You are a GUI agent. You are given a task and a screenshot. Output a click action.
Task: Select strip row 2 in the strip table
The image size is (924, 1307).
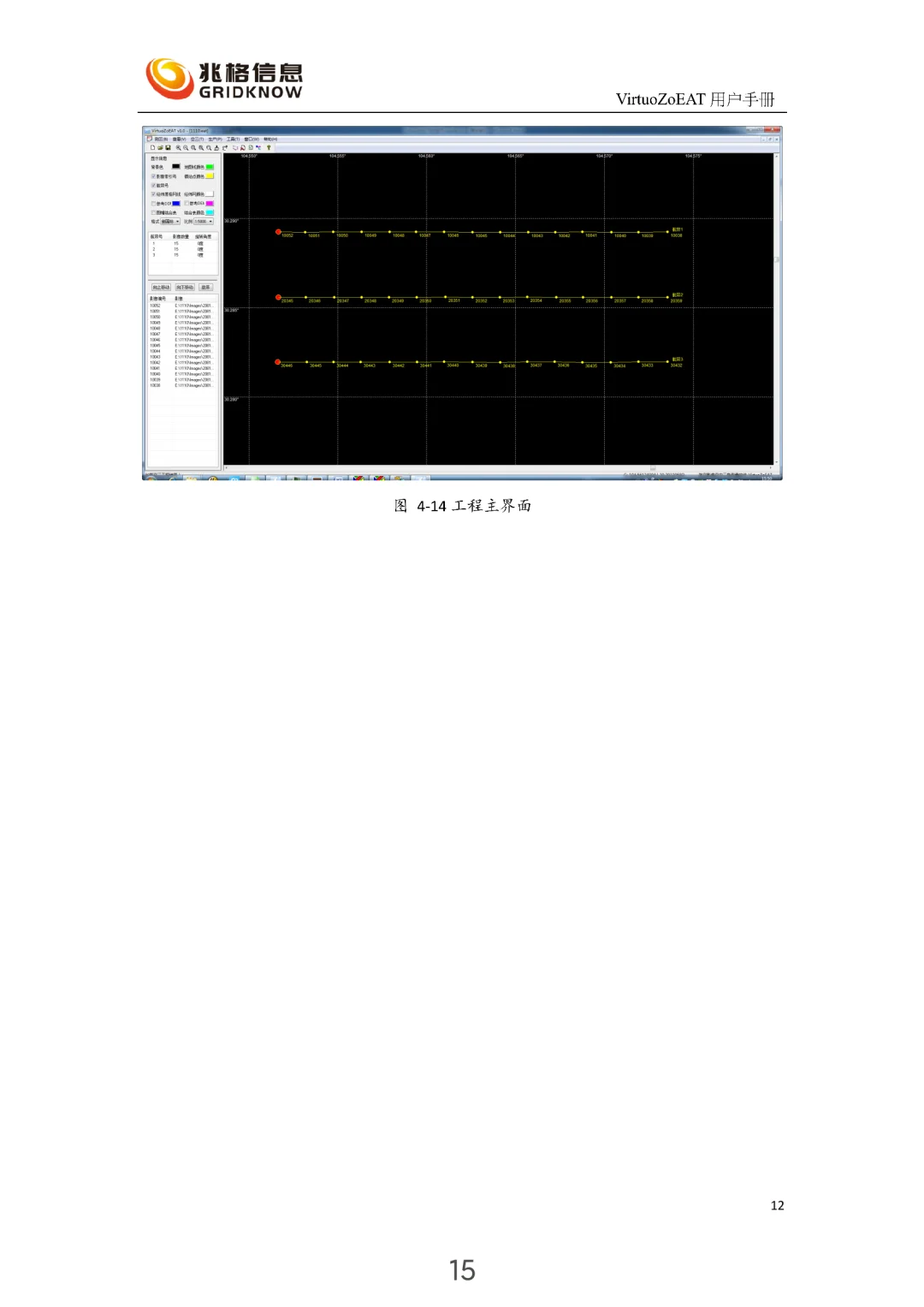[183, 249]
